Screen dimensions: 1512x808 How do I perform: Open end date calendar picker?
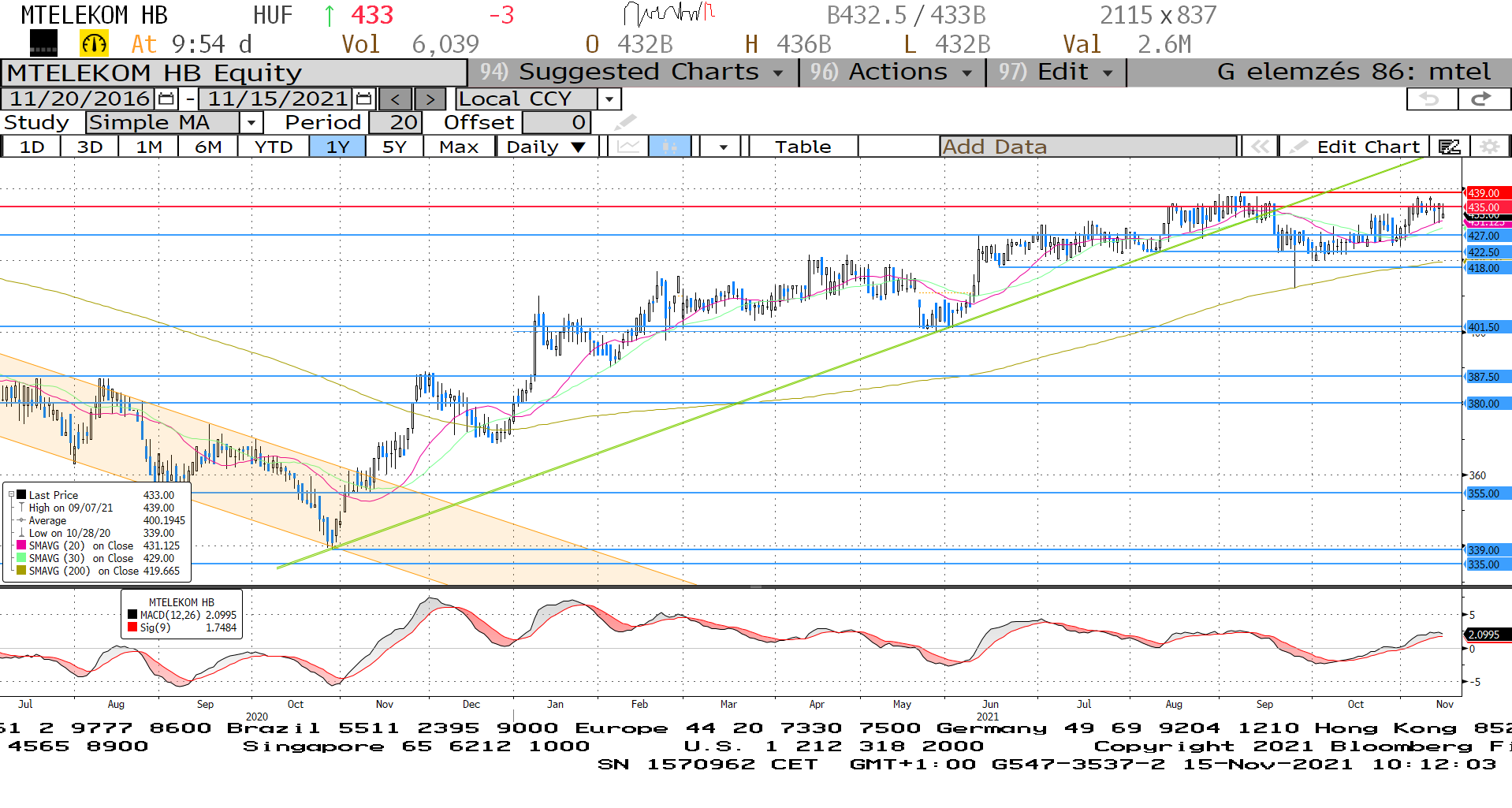click(x=363, y=99)
